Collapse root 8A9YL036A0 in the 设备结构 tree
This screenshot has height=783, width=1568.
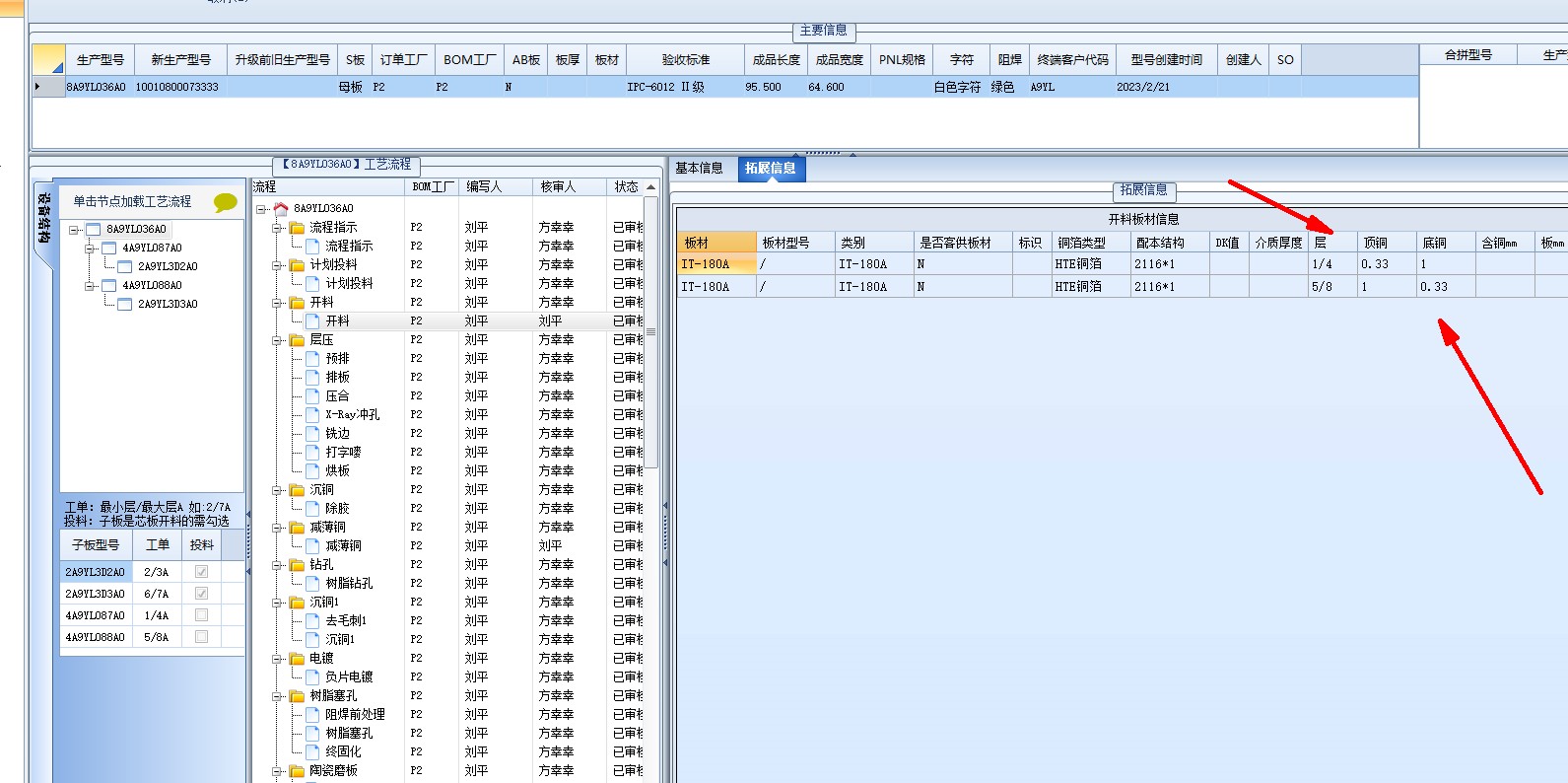tap(74, 230)
